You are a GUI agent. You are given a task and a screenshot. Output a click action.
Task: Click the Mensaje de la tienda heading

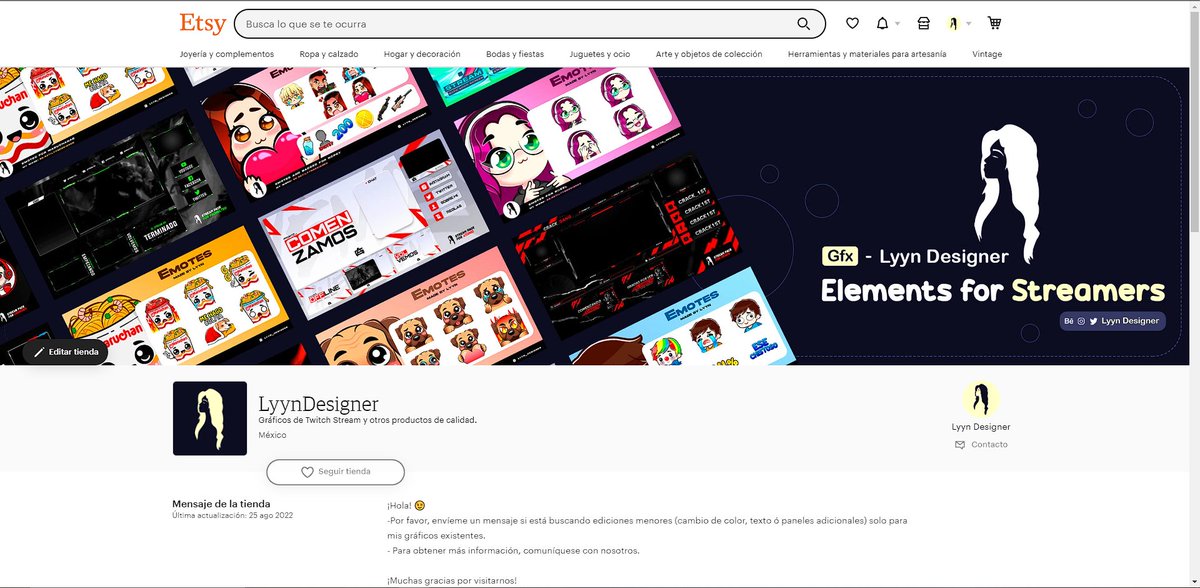221,504
